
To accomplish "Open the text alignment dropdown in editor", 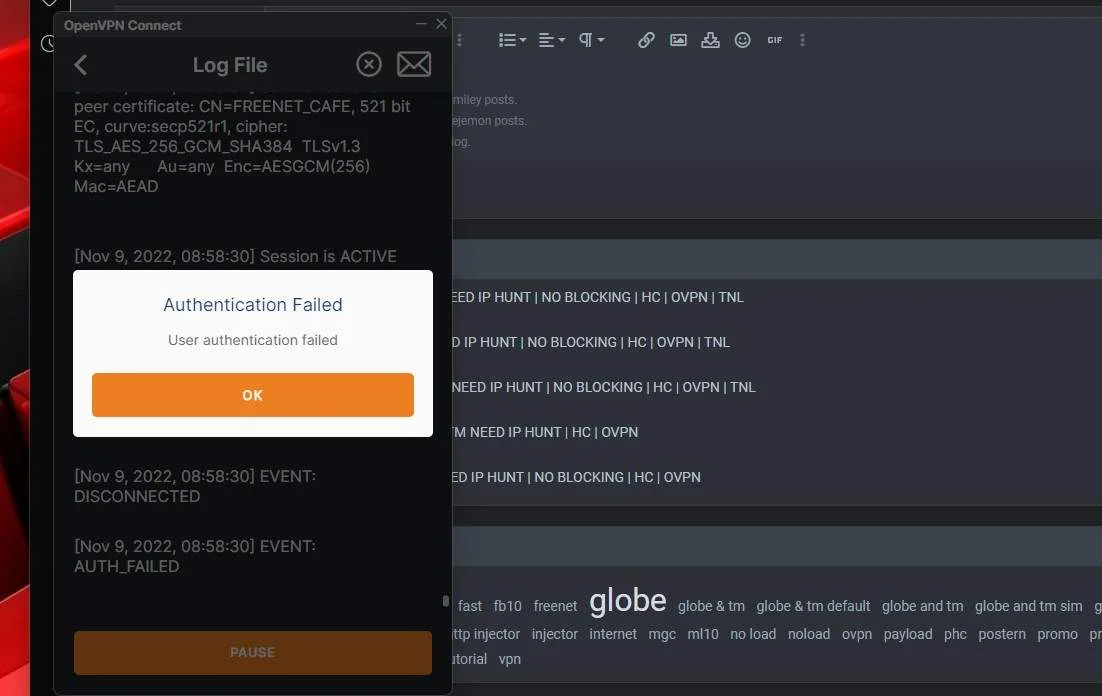I will (x=552, y=40).
